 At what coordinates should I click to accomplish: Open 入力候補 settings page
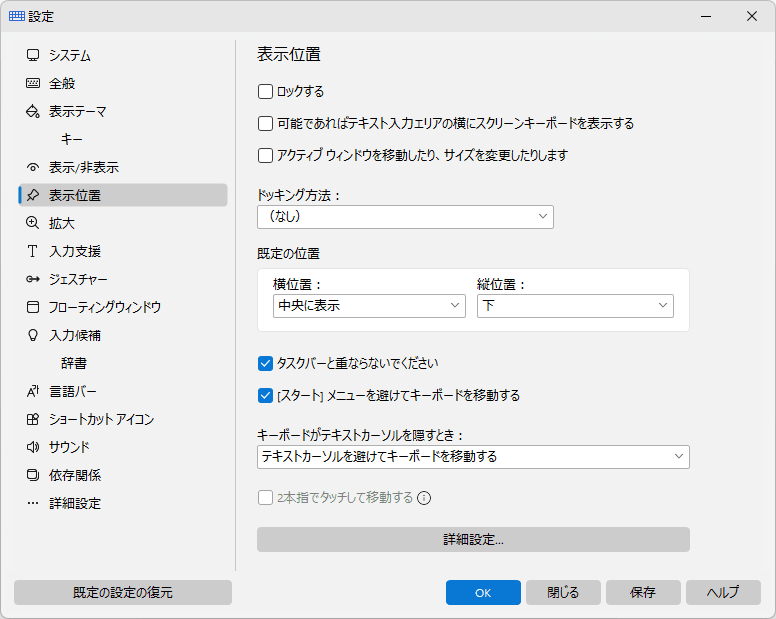123,335
